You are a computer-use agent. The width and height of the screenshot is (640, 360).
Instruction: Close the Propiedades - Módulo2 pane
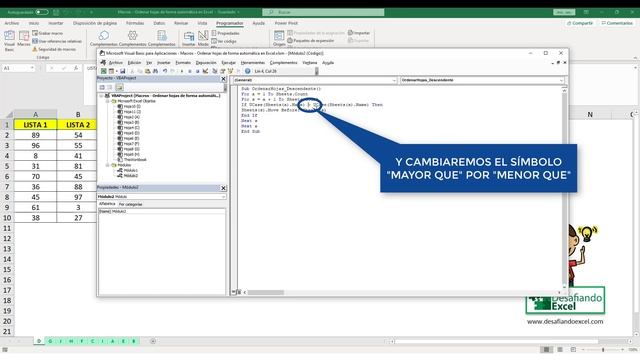(223, 188)
